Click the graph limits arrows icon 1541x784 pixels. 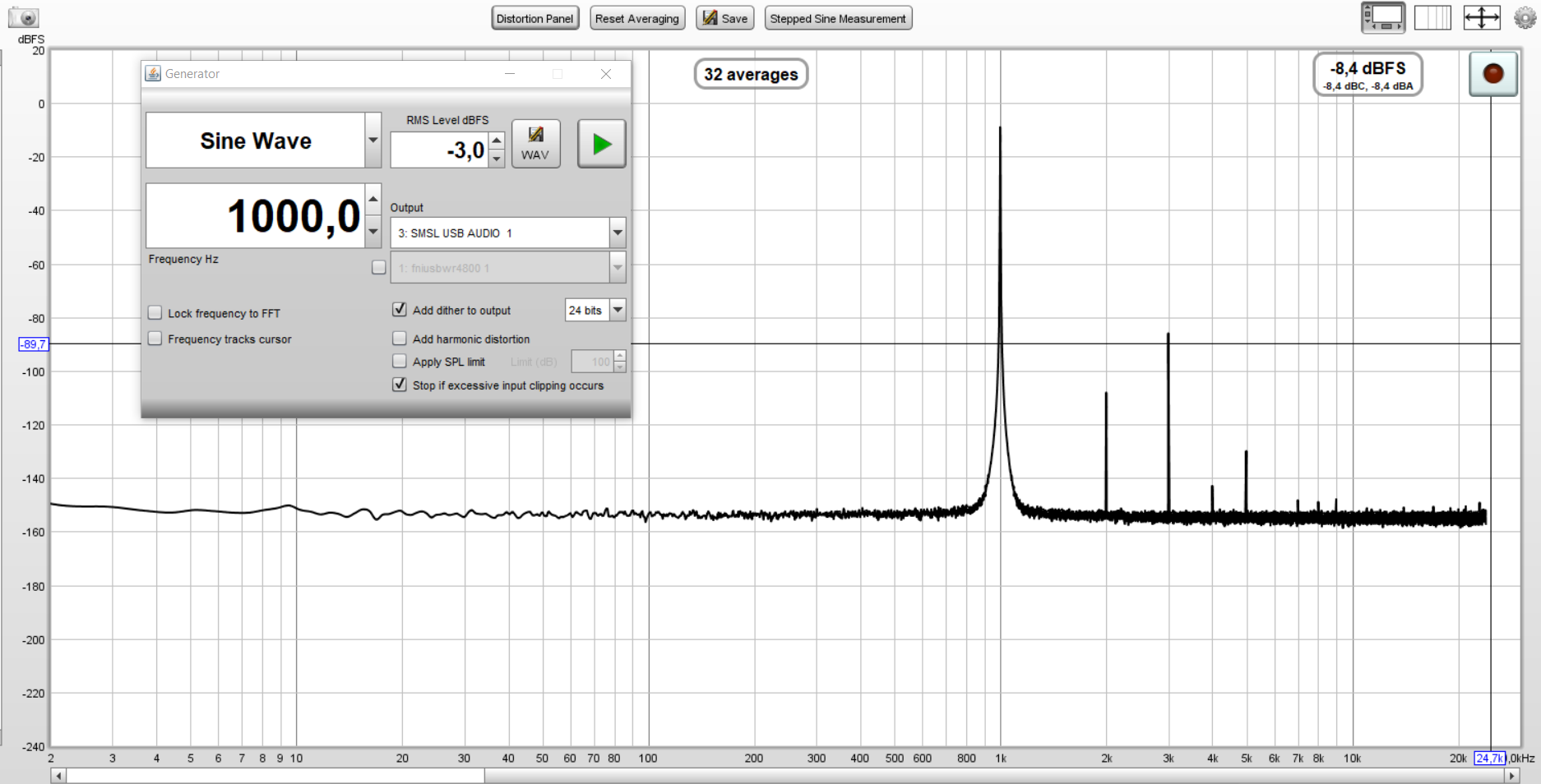point(1482,17)
